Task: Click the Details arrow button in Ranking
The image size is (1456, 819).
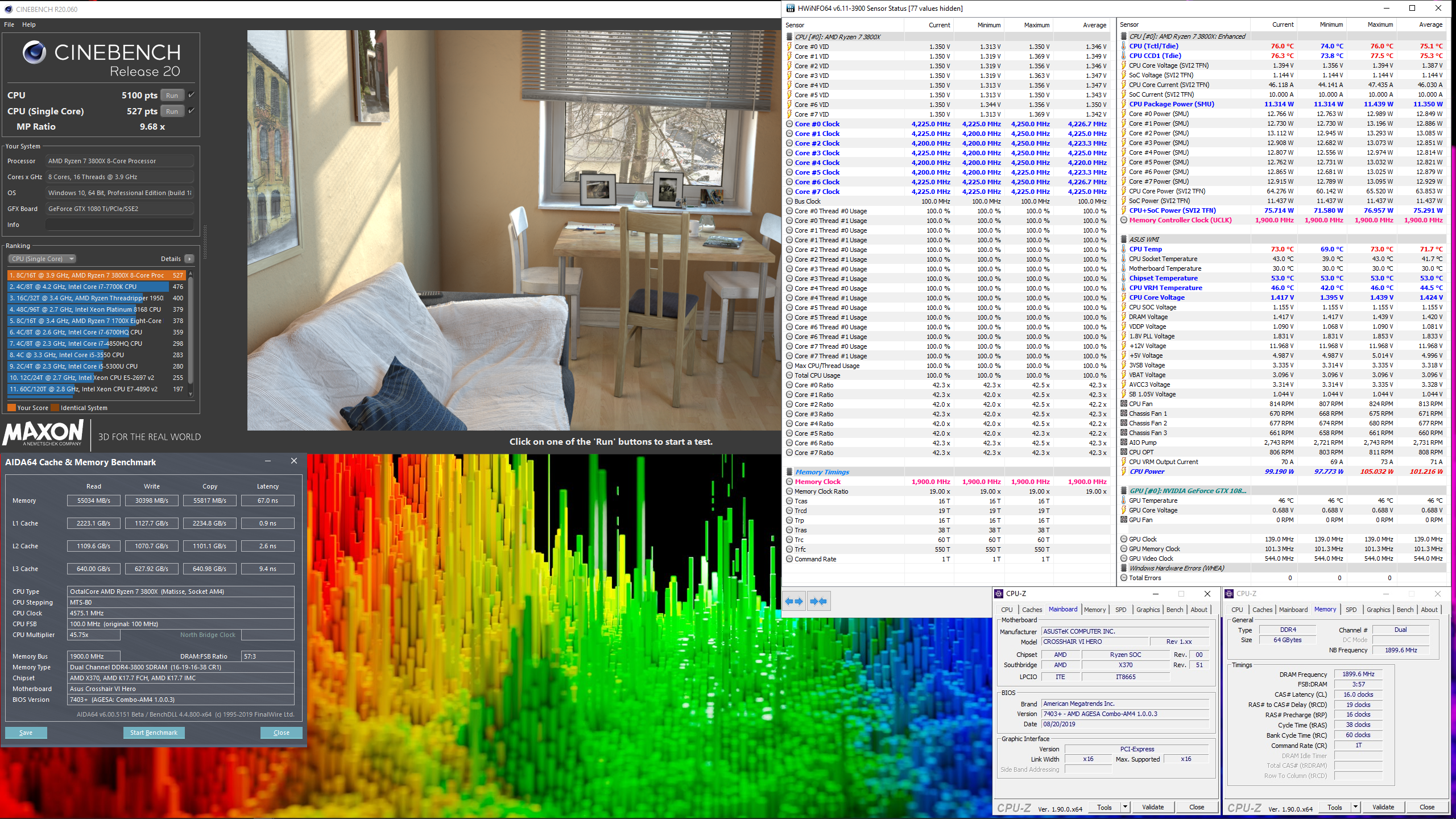Action: [x=189, y=259]
